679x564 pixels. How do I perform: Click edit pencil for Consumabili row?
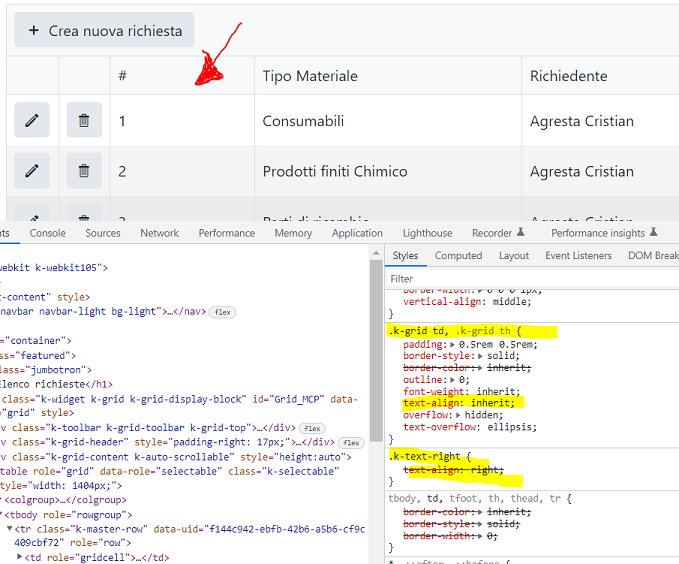(32, 121)
